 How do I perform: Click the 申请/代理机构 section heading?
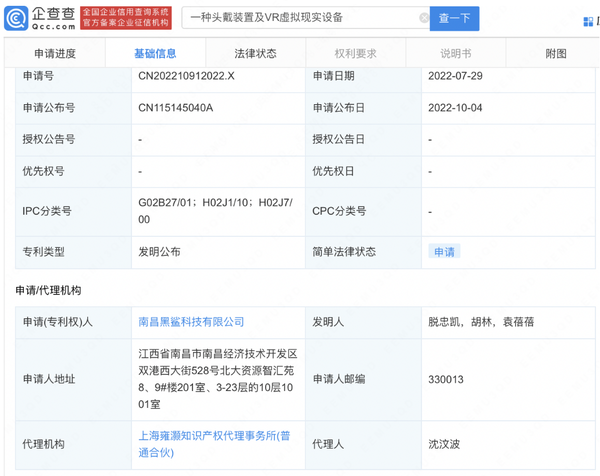48,290
